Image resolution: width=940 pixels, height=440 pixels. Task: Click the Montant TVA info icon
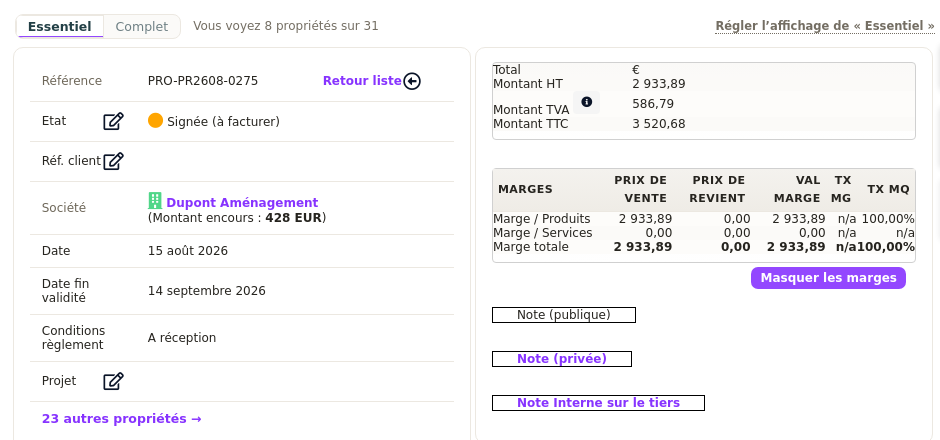[586, 102]
